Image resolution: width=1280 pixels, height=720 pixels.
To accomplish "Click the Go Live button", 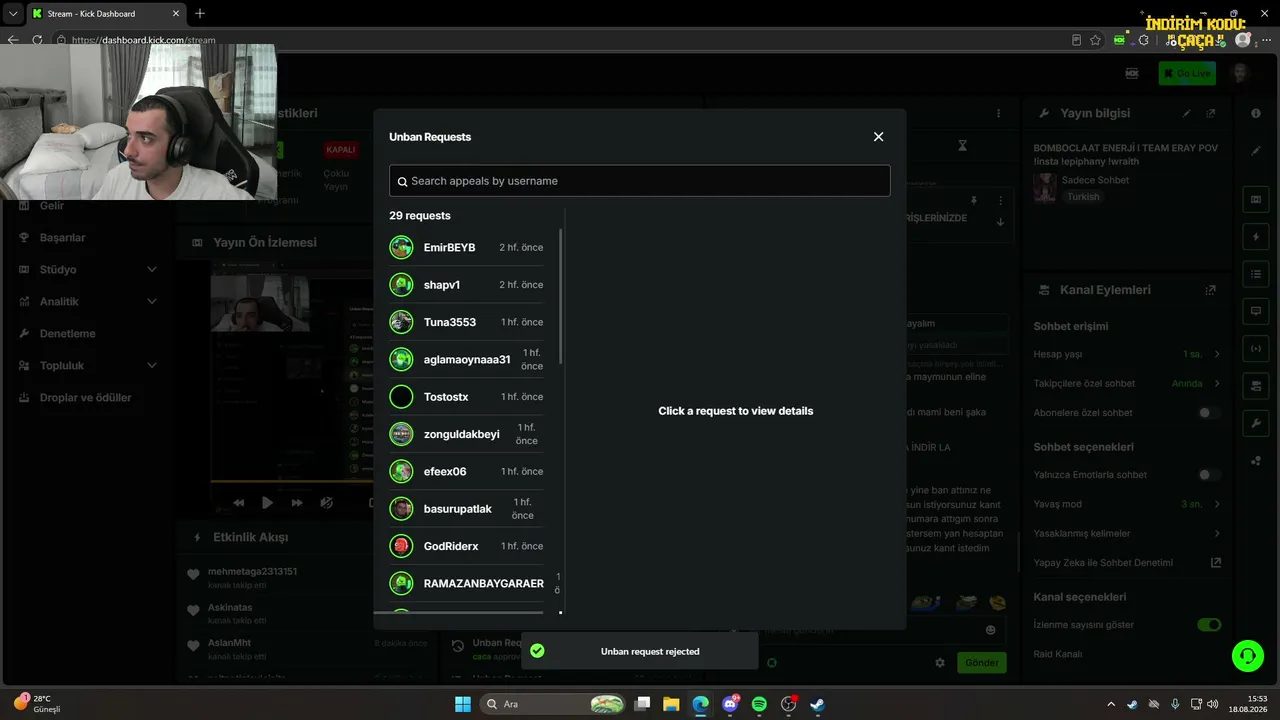I will coord(1186,73).
